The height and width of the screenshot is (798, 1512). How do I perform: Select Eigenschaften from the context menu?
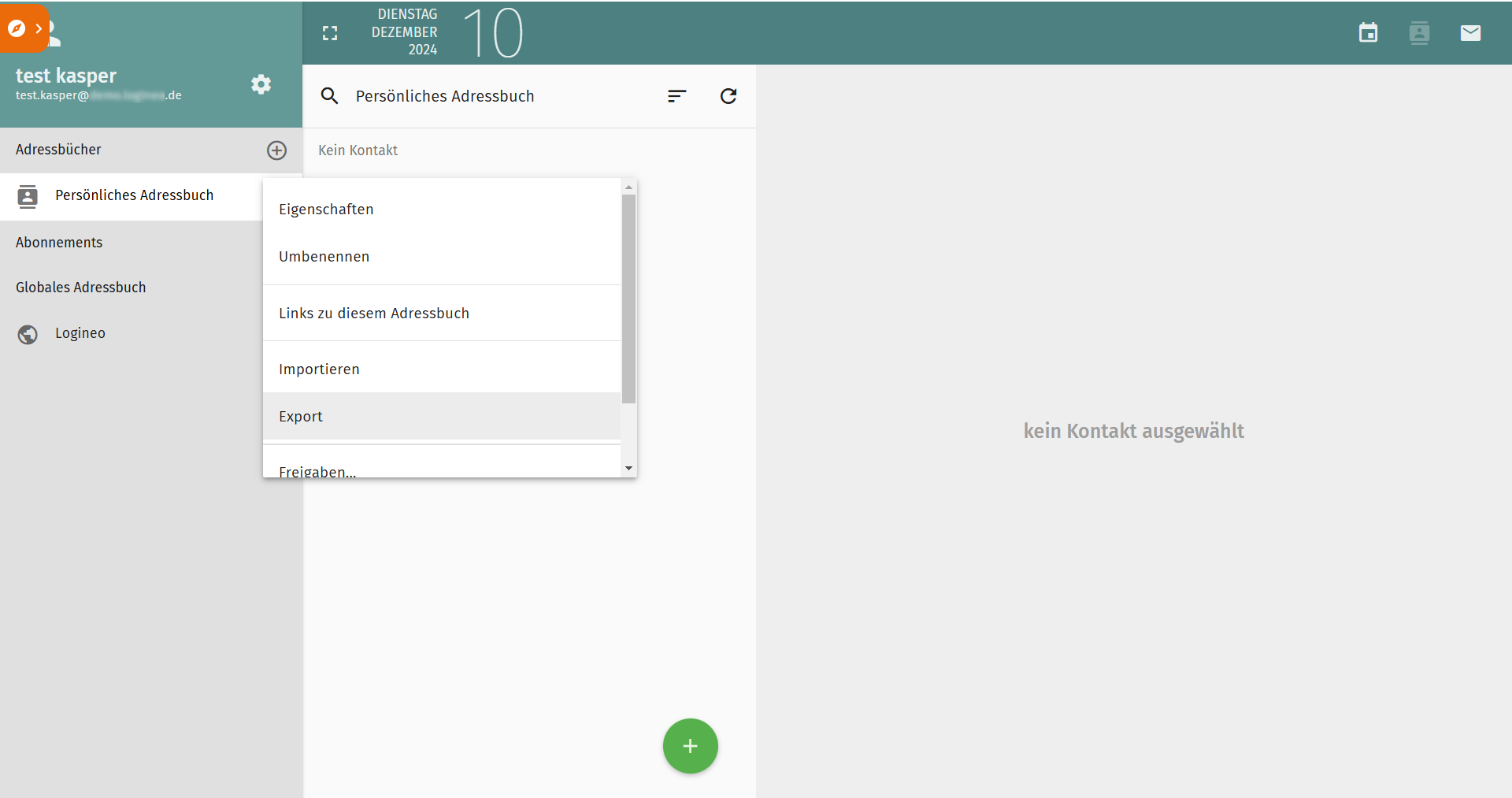[326, 210]
